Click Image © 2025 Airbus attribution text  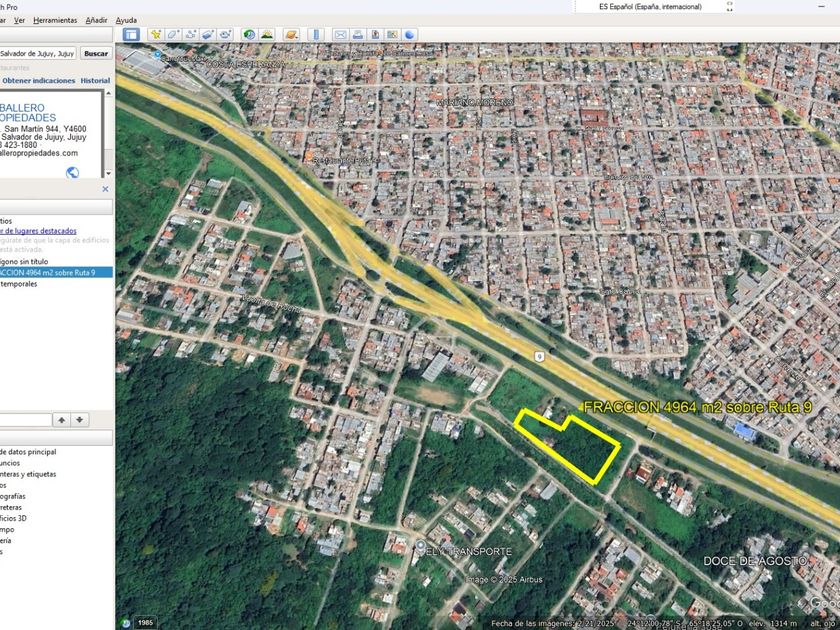point(504,579)
